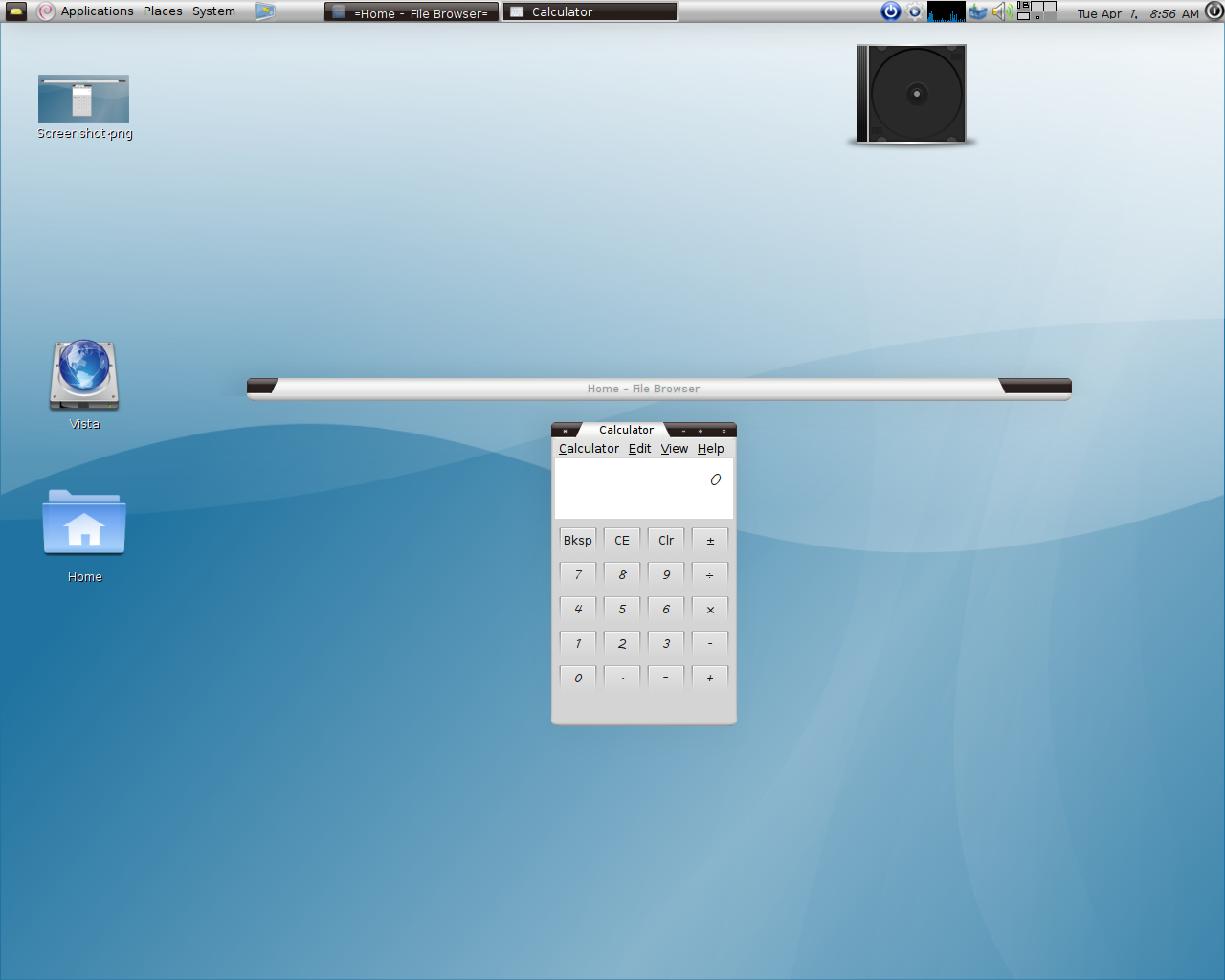Click the 1 digit key
Screen dimensions: 1225x980
point(578,644)
